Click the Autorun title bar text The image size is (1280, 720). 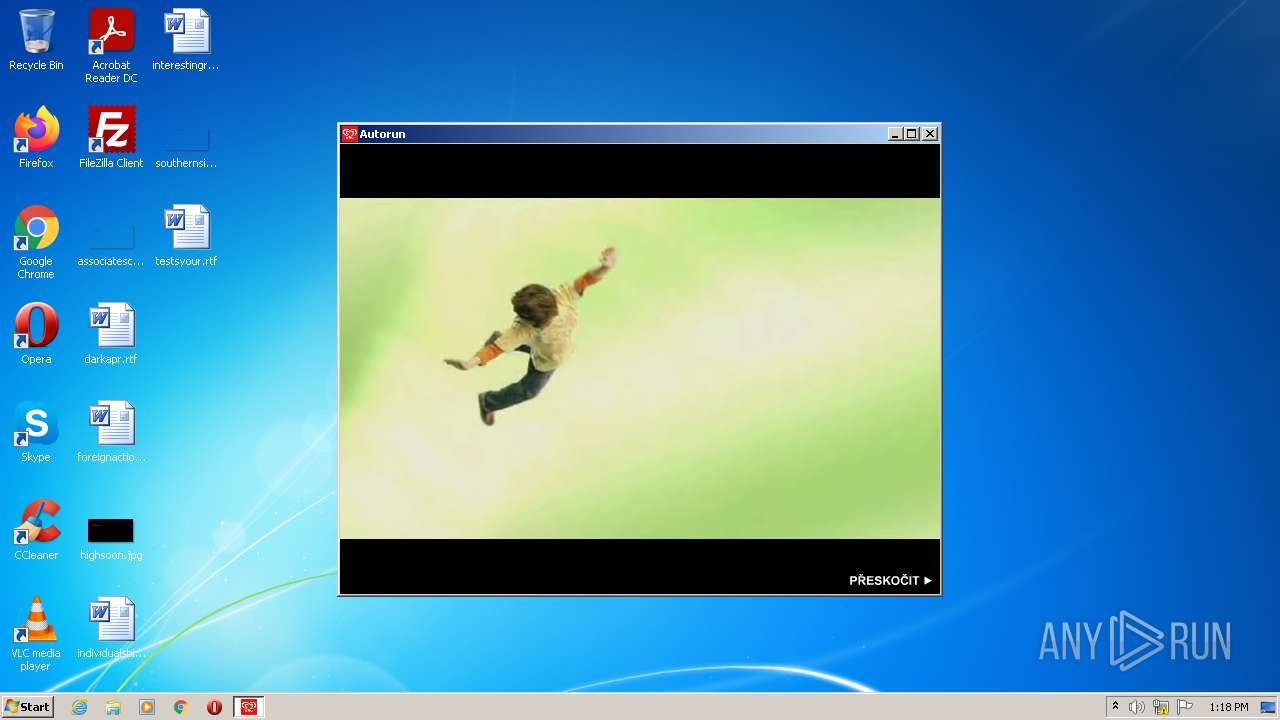[x=382, y=134]
